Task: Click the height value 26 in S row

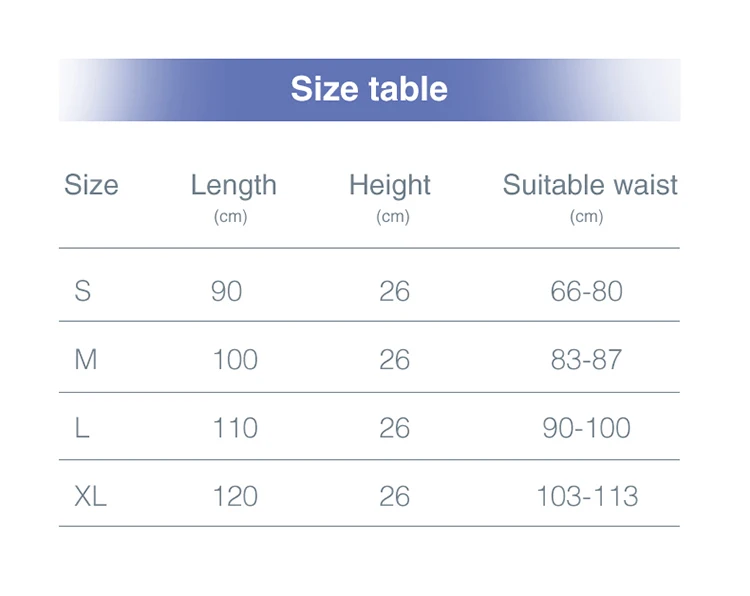Action: click(x=395, y=291)
